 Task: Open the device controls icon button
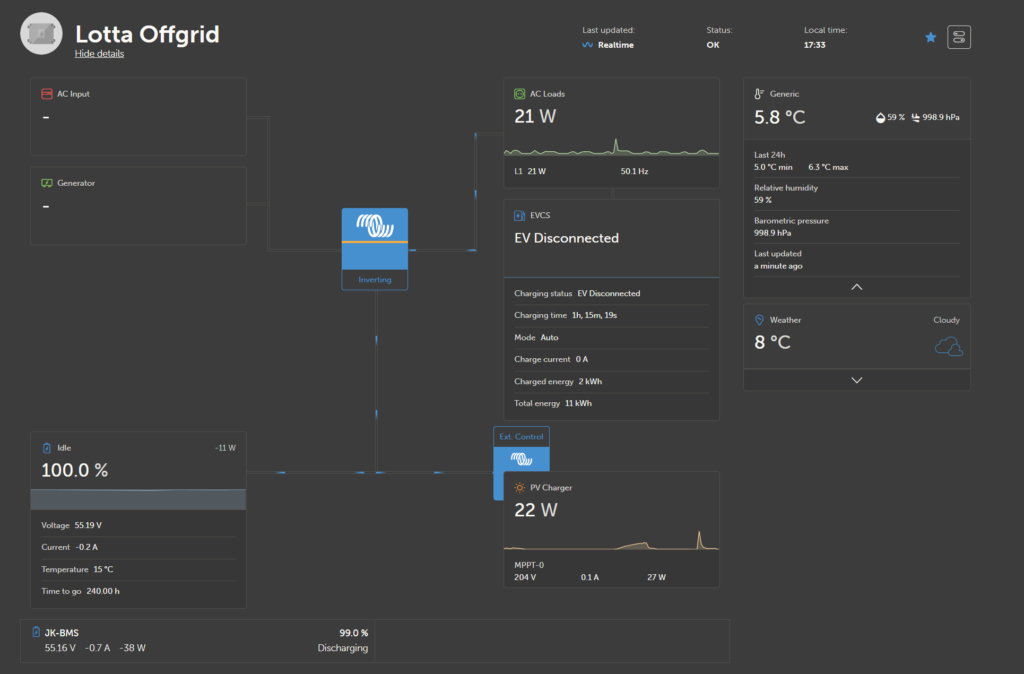tap(959, 37)
